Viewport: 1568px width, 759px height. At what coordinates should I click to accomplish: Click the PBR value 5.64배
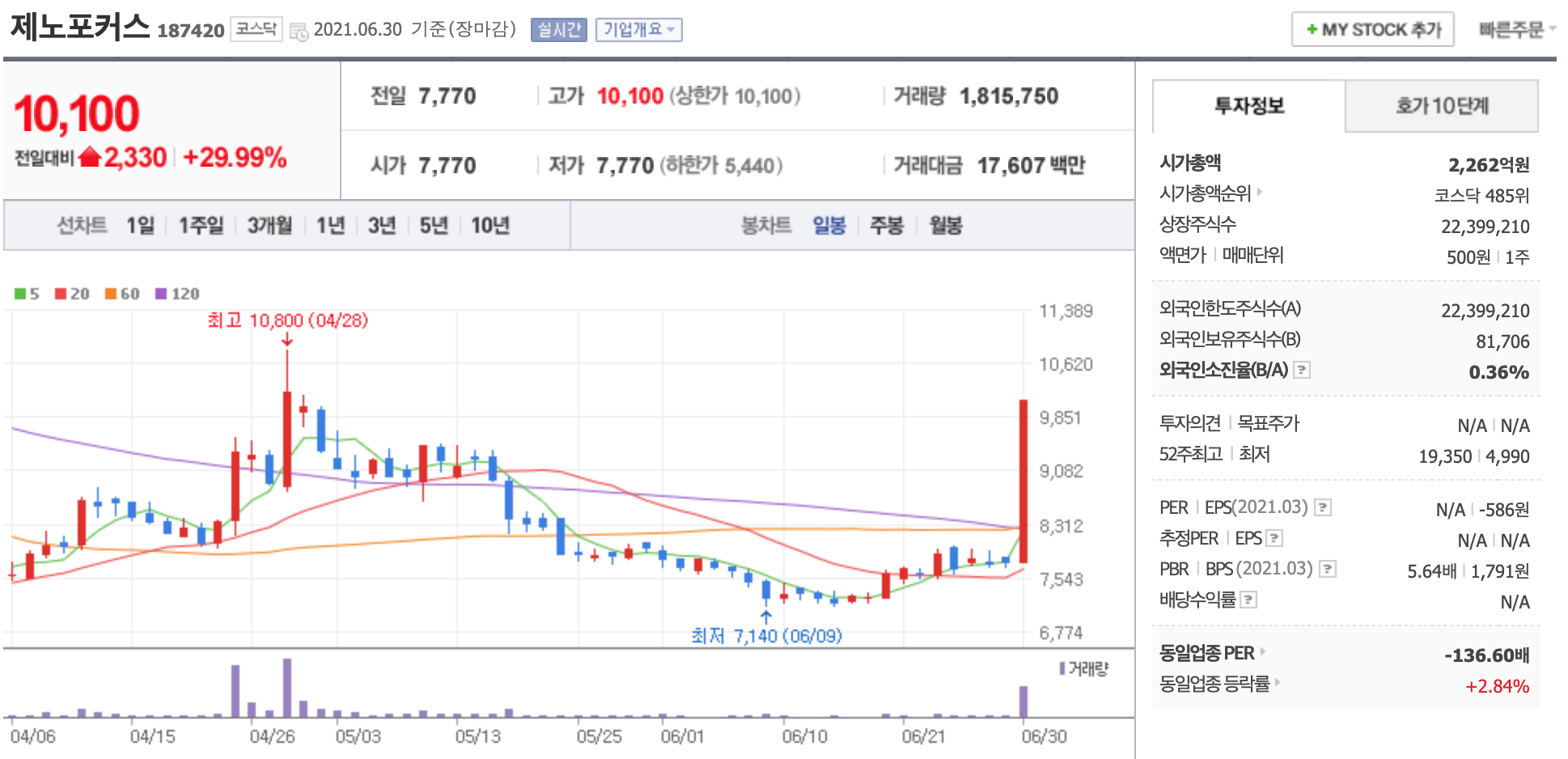point(1431,571)
